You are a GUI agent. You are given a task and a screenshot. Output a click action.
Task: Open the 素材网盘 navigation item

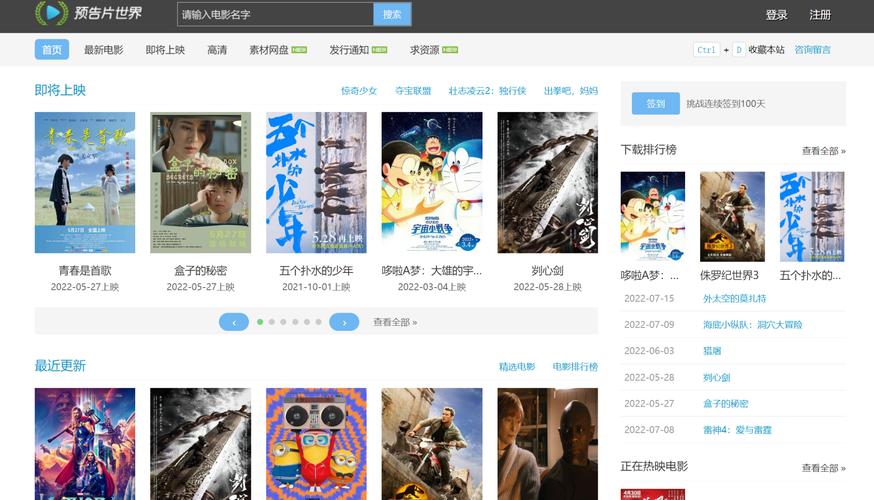[278, 50]
